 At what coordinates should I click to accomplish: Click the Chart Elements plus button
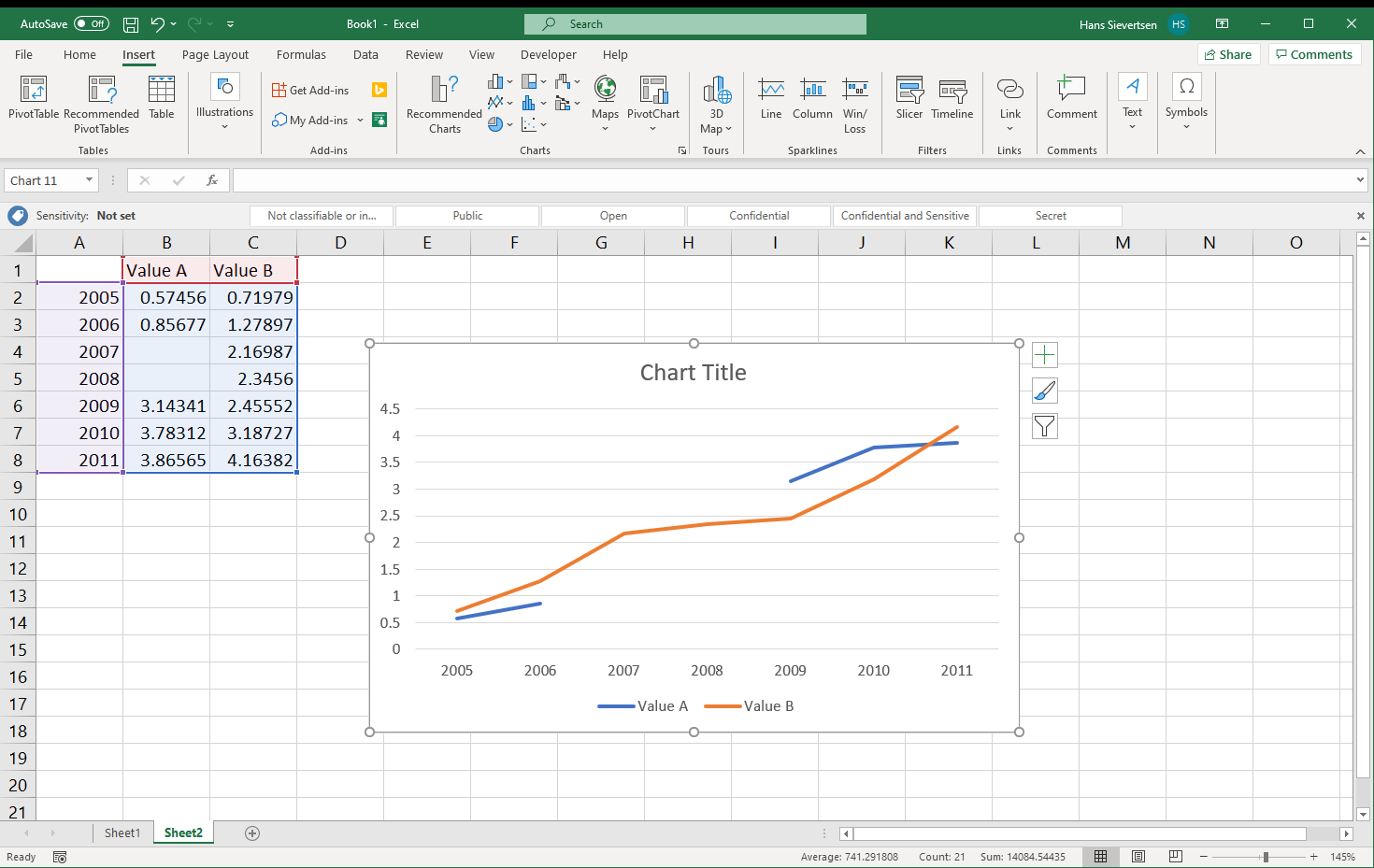1045,355
